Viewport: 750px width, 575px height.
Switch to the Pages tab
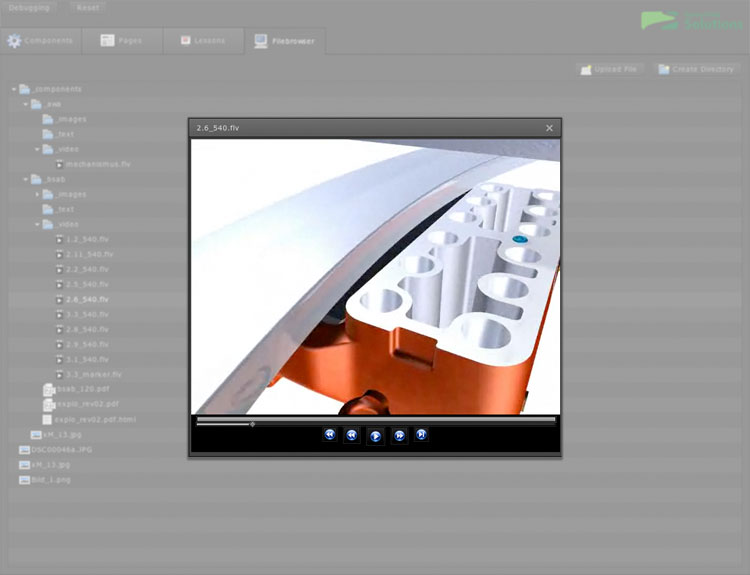[122, 41]
